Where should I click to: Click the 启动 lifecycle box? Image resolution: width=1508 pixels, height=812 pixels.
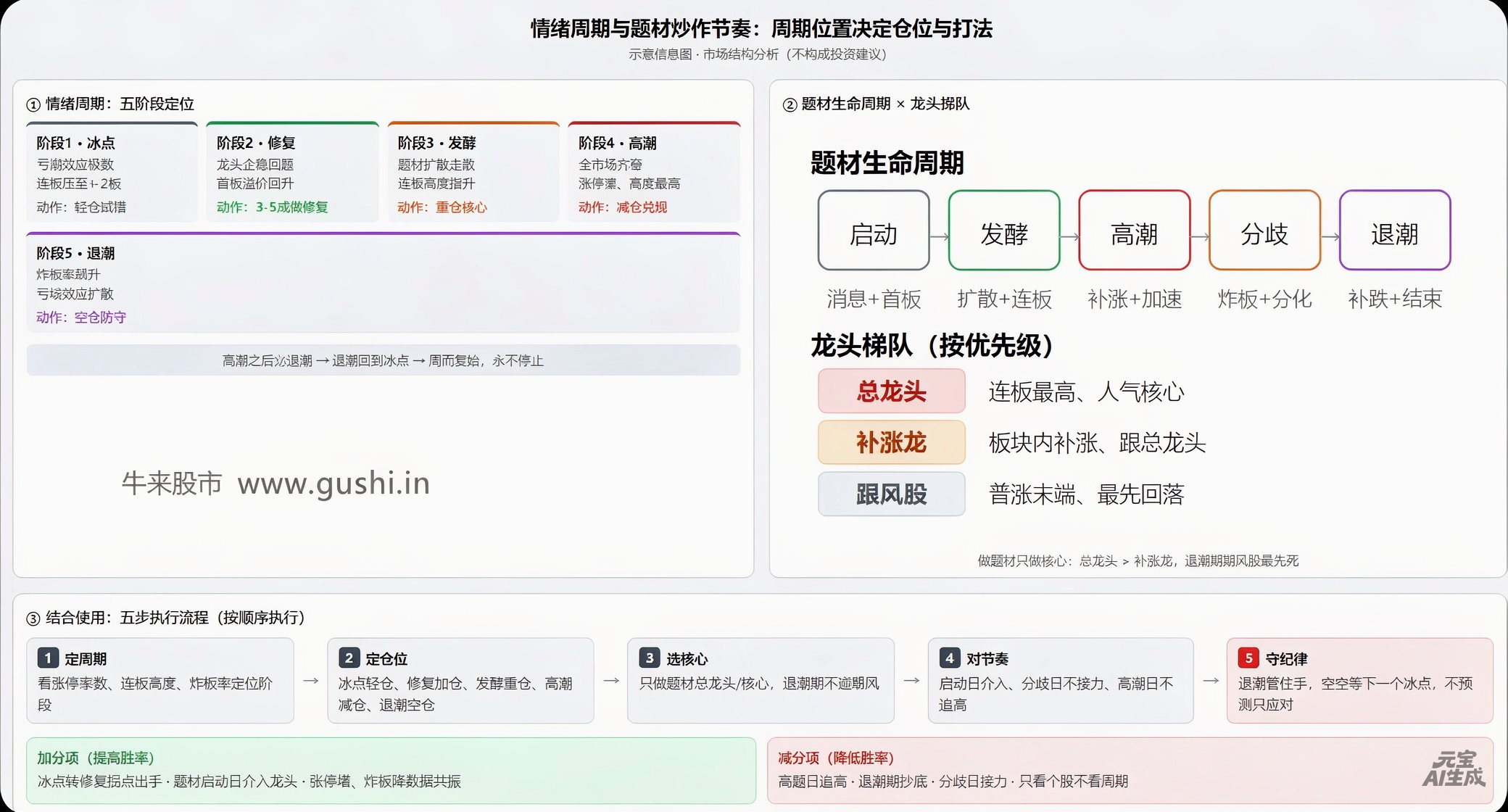[x=874, y=231]
